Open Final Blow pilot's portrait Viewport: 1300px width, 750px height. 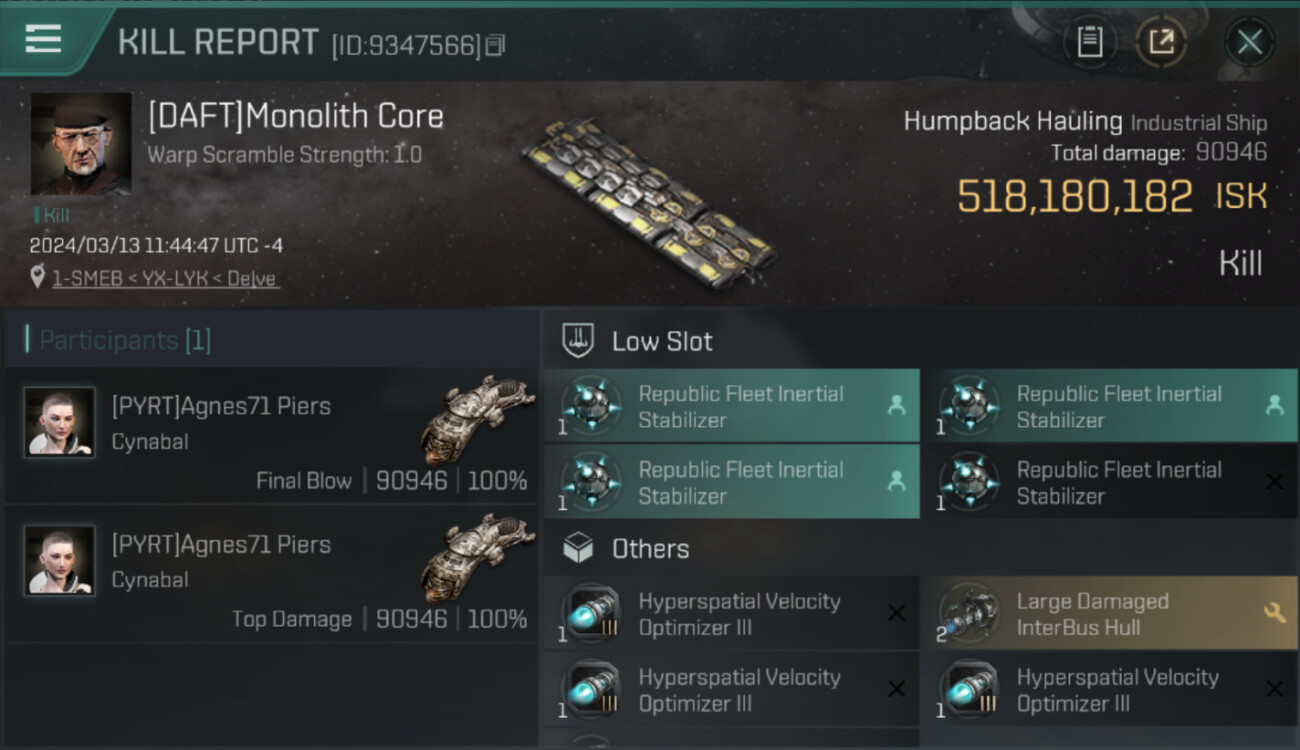click(x=60, y=422)
